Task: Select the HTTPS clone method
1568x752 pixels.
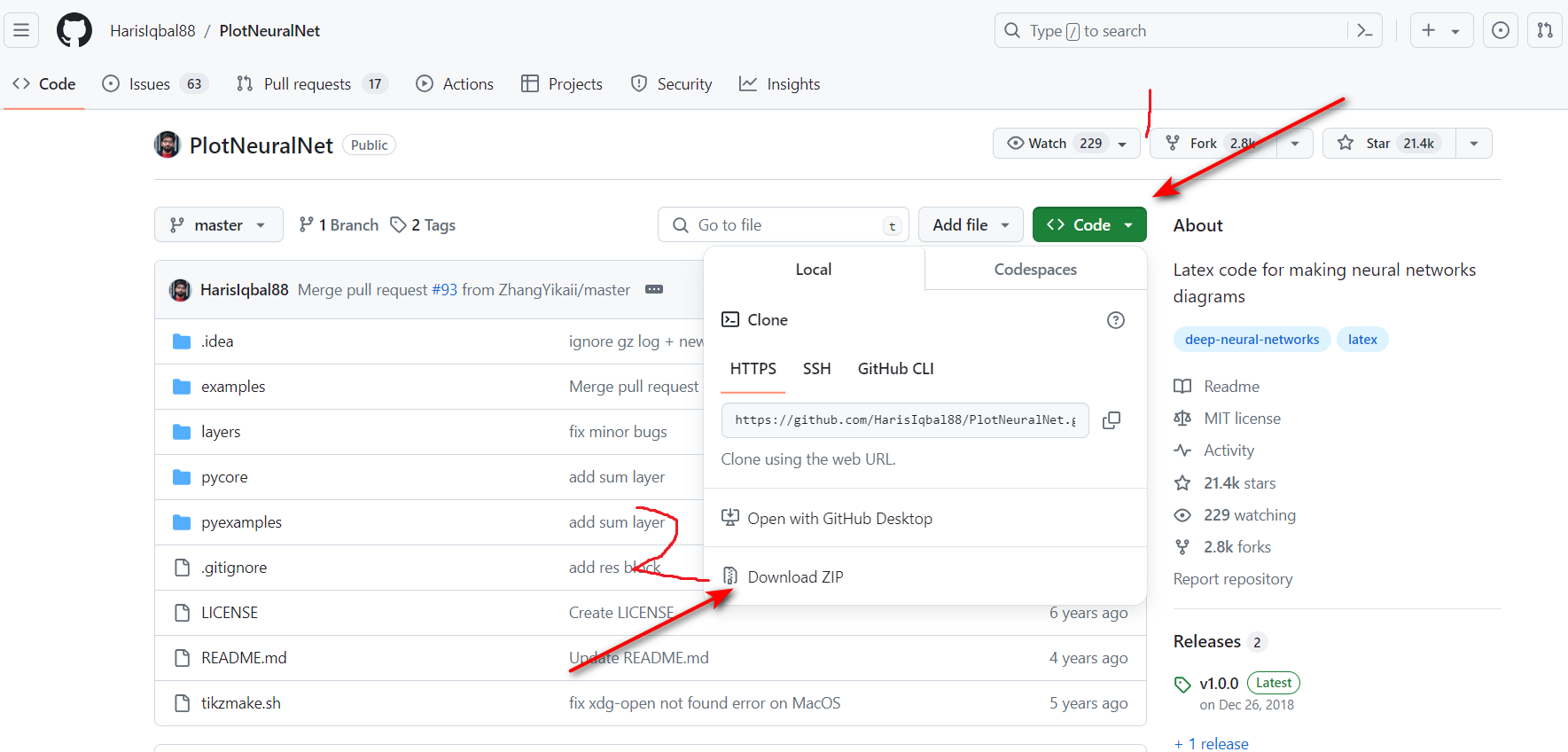Action: pos(753,369)
